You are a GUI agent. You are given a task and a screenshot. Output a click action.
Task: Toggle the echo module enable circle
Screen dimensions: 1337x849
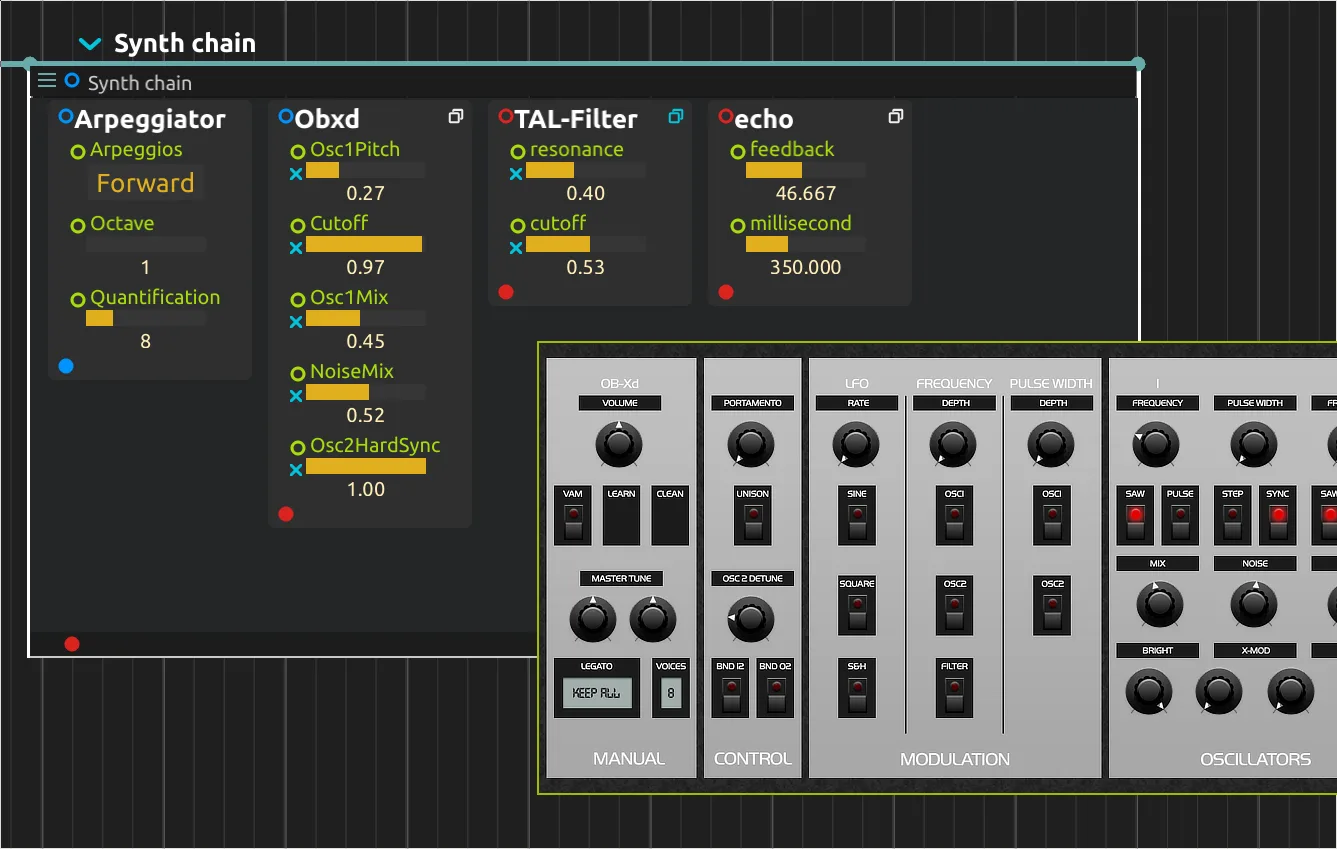click(x=726, y=117)
